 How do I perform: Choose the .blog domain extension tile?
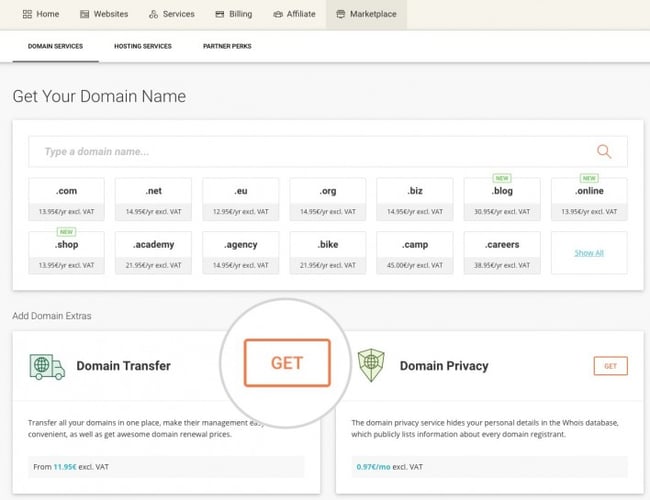(502, 199)
